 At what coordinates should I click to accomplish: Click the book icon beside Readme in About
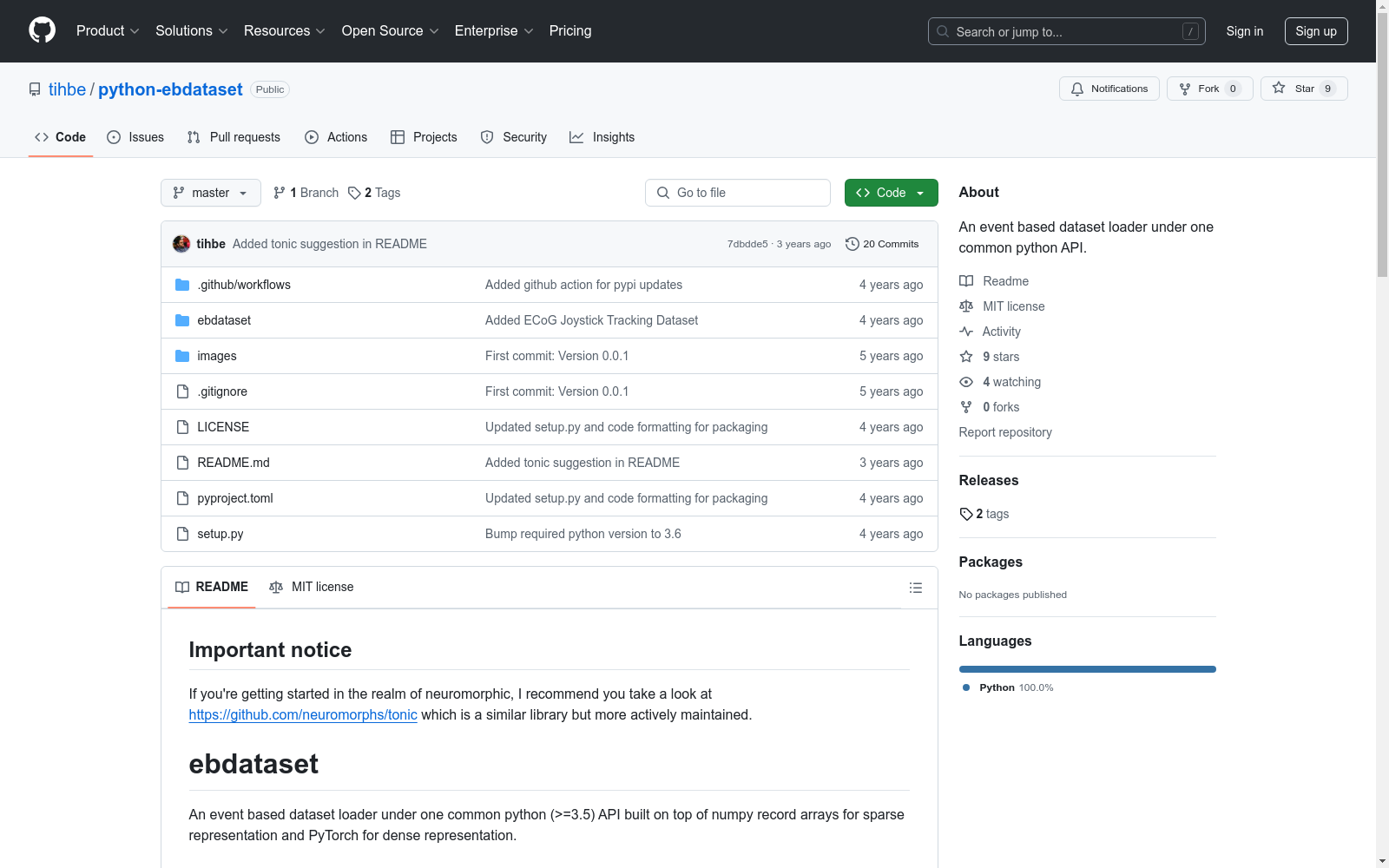pos(966,281)
